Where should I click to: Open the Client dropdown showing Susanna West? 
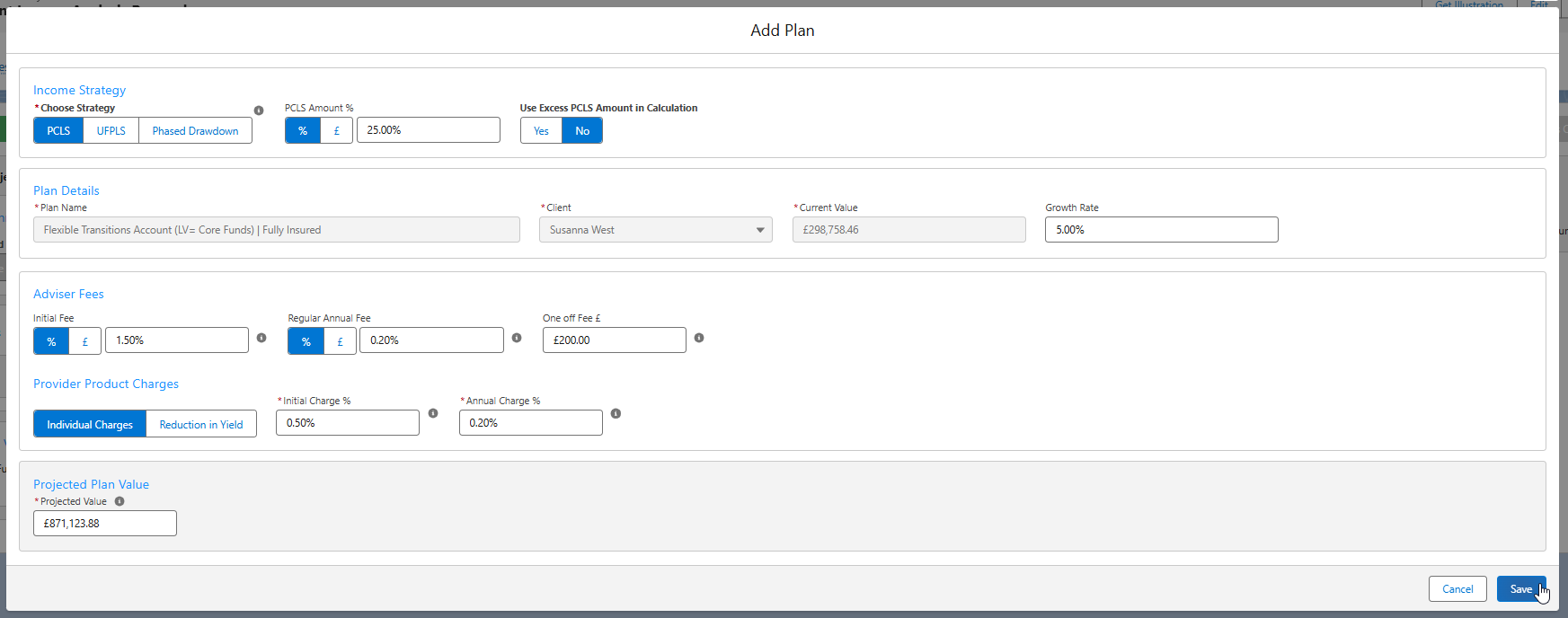(x=656, y=230)
